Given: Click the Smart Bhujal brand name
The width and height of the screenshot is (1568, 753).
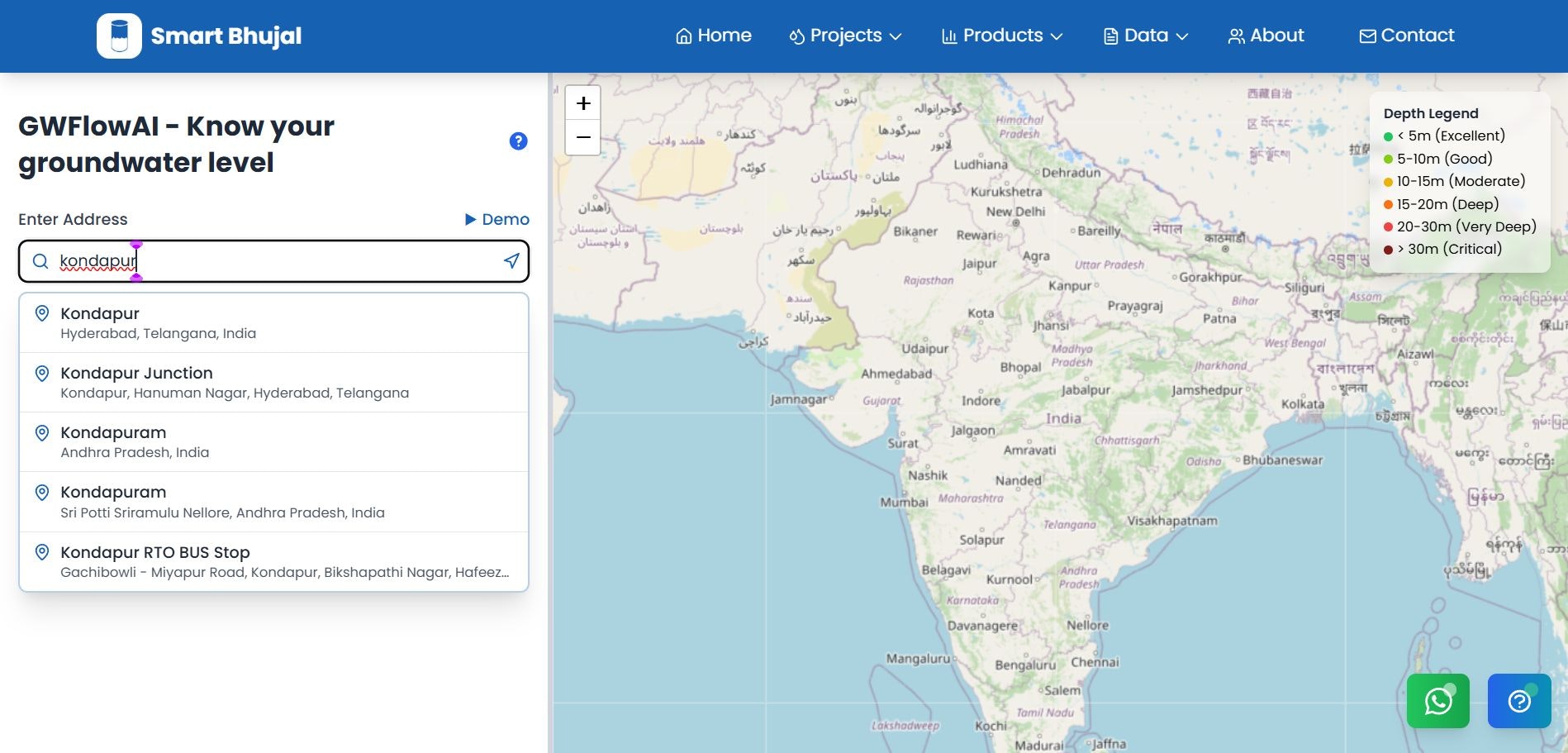Looking at the screenshot, I should (226, 36).
